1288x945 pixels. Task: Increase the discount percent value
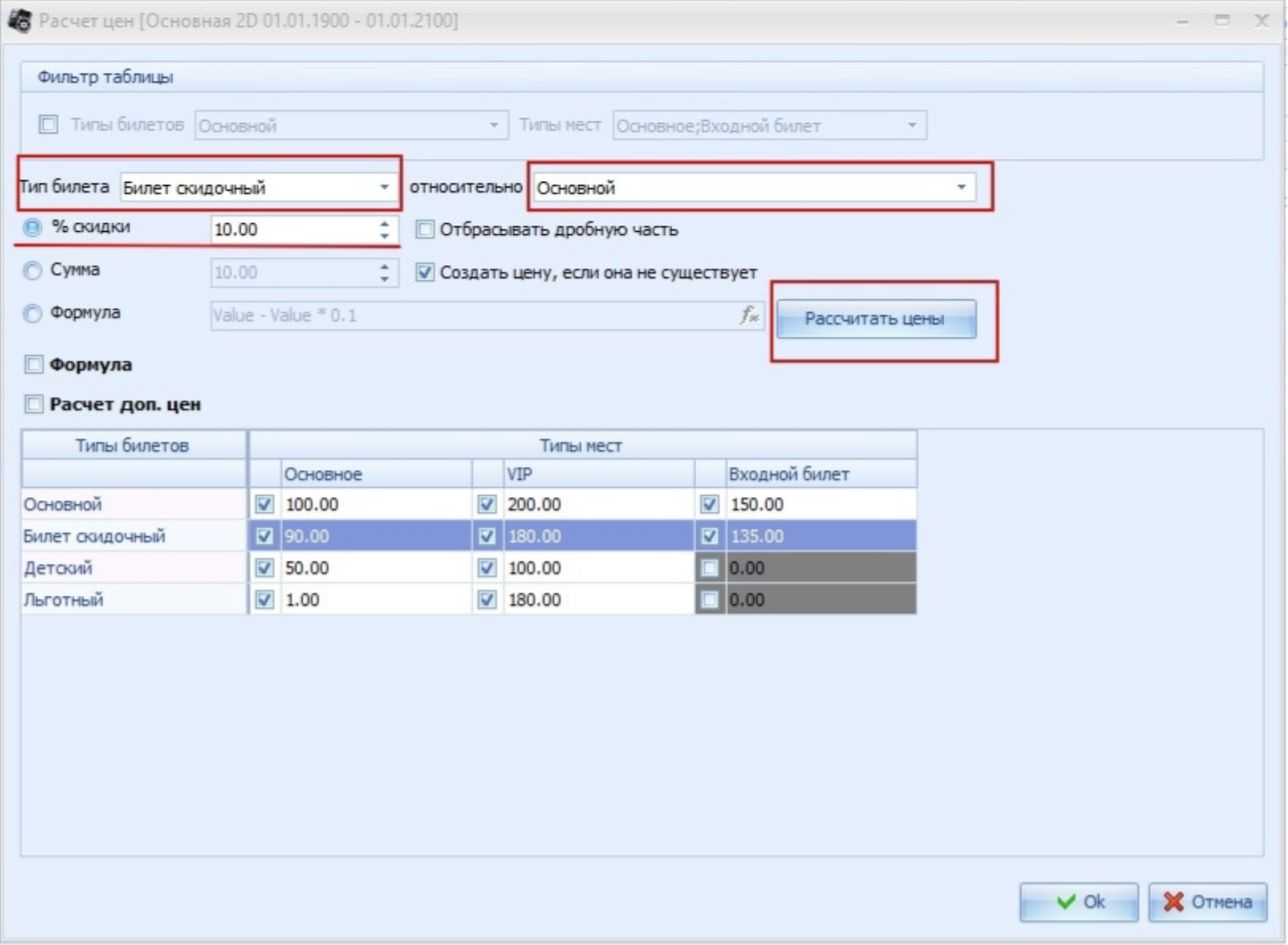385,223
